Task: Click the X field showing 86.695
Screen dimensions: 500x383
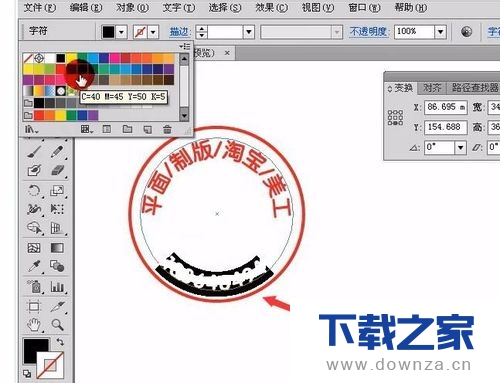Action: tap(446, 107)
